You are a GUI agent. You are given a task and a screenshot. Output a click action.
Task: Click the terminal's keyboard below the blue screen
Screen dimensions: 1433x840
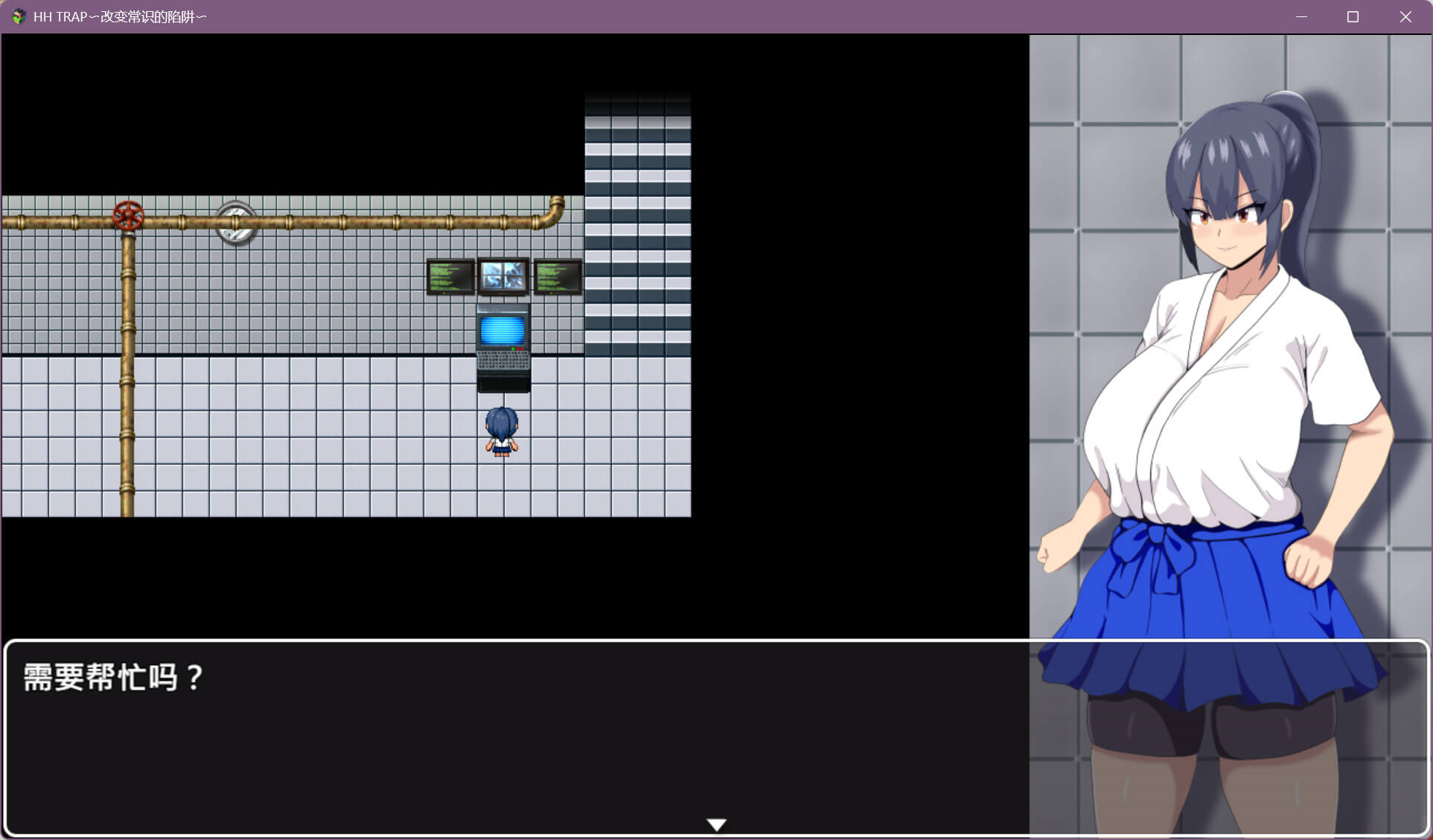pyautogui.click(x=503, y=360)
